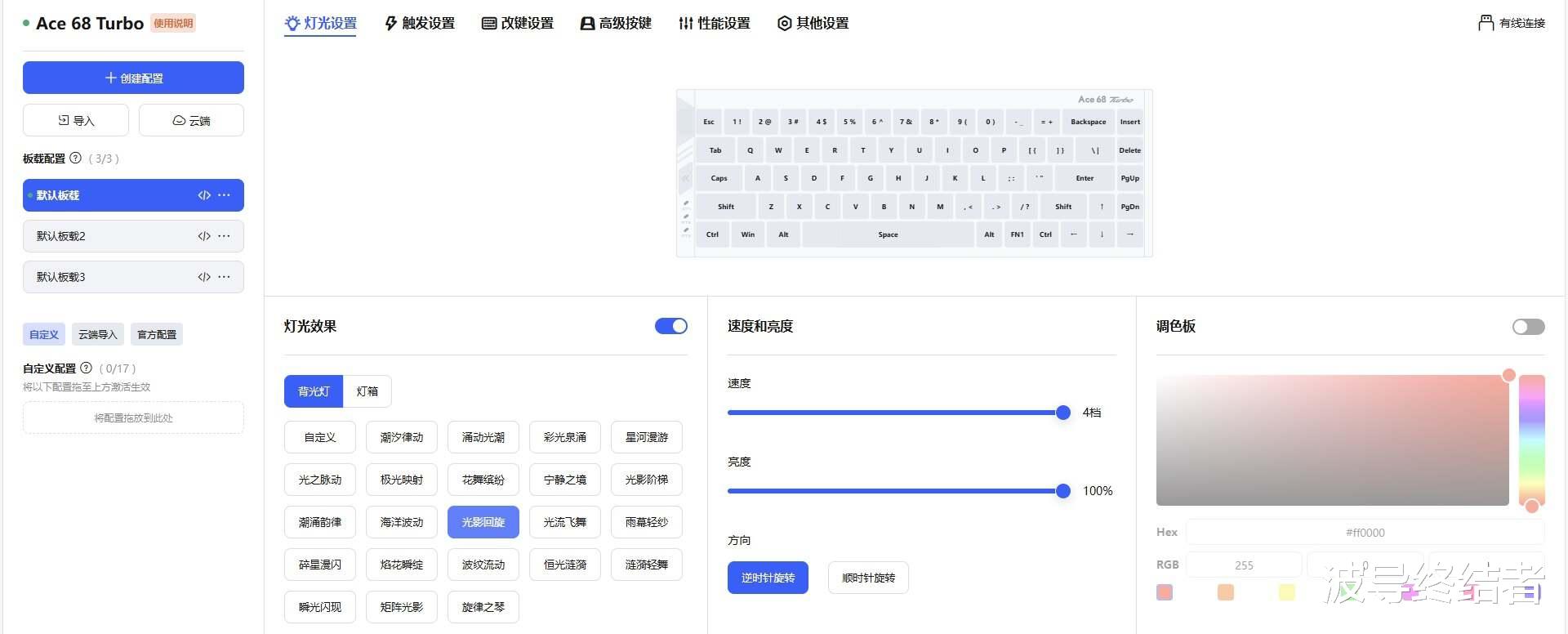Open the 高级按键 tab
This screenshot has width=1568, height=634.
pos(616,24)
